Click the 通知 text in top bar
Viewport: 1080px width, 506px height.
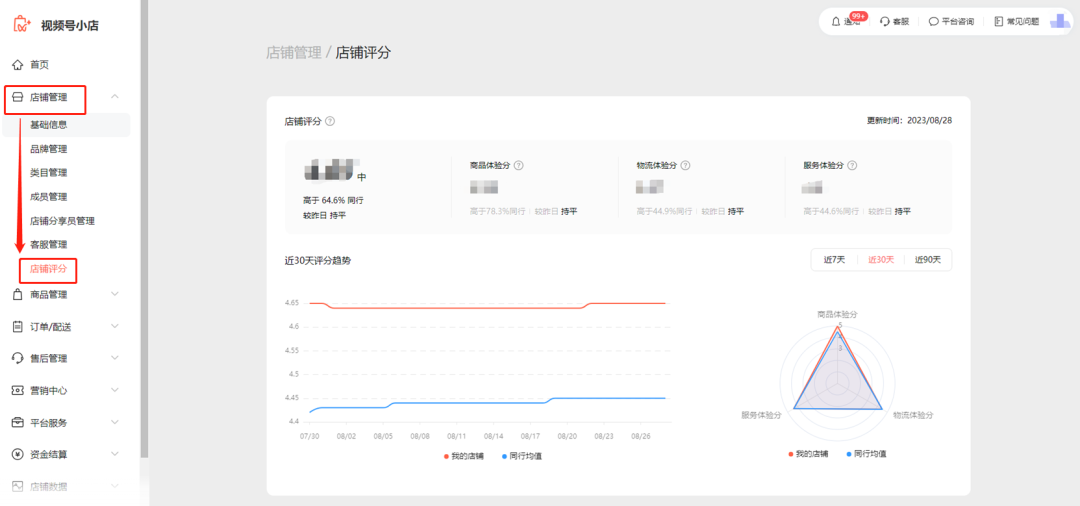[852, 22]
